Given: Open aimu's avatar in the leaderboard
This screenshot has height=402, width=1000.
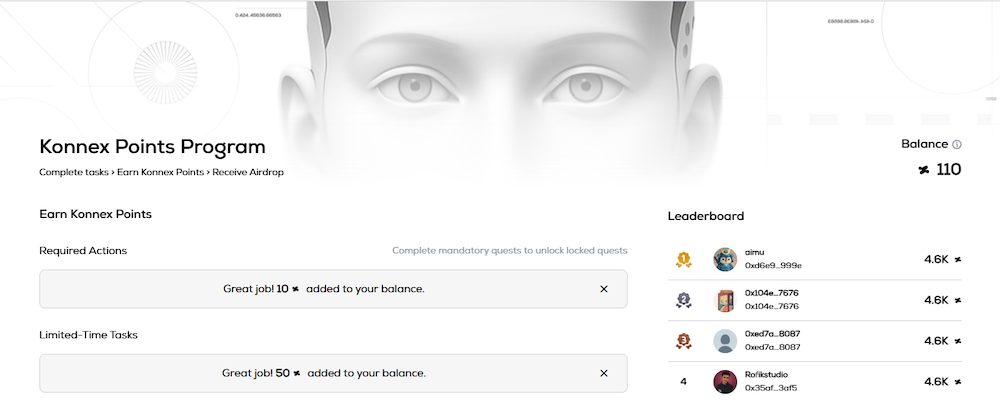Looking at the screenshot, I should coord(725,259).
